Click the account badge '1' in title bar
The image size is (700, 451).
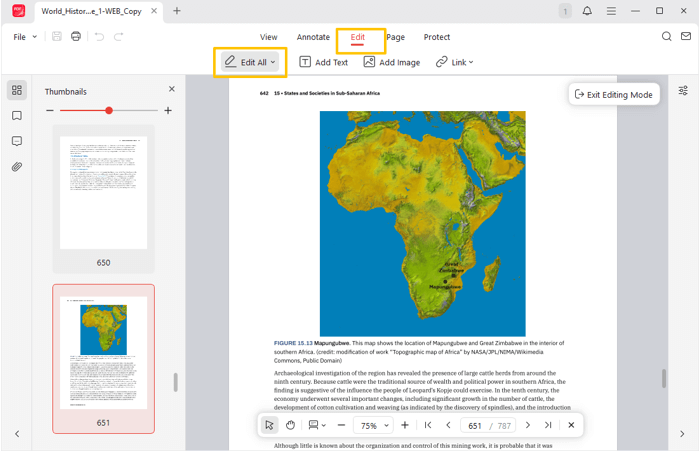565,11
